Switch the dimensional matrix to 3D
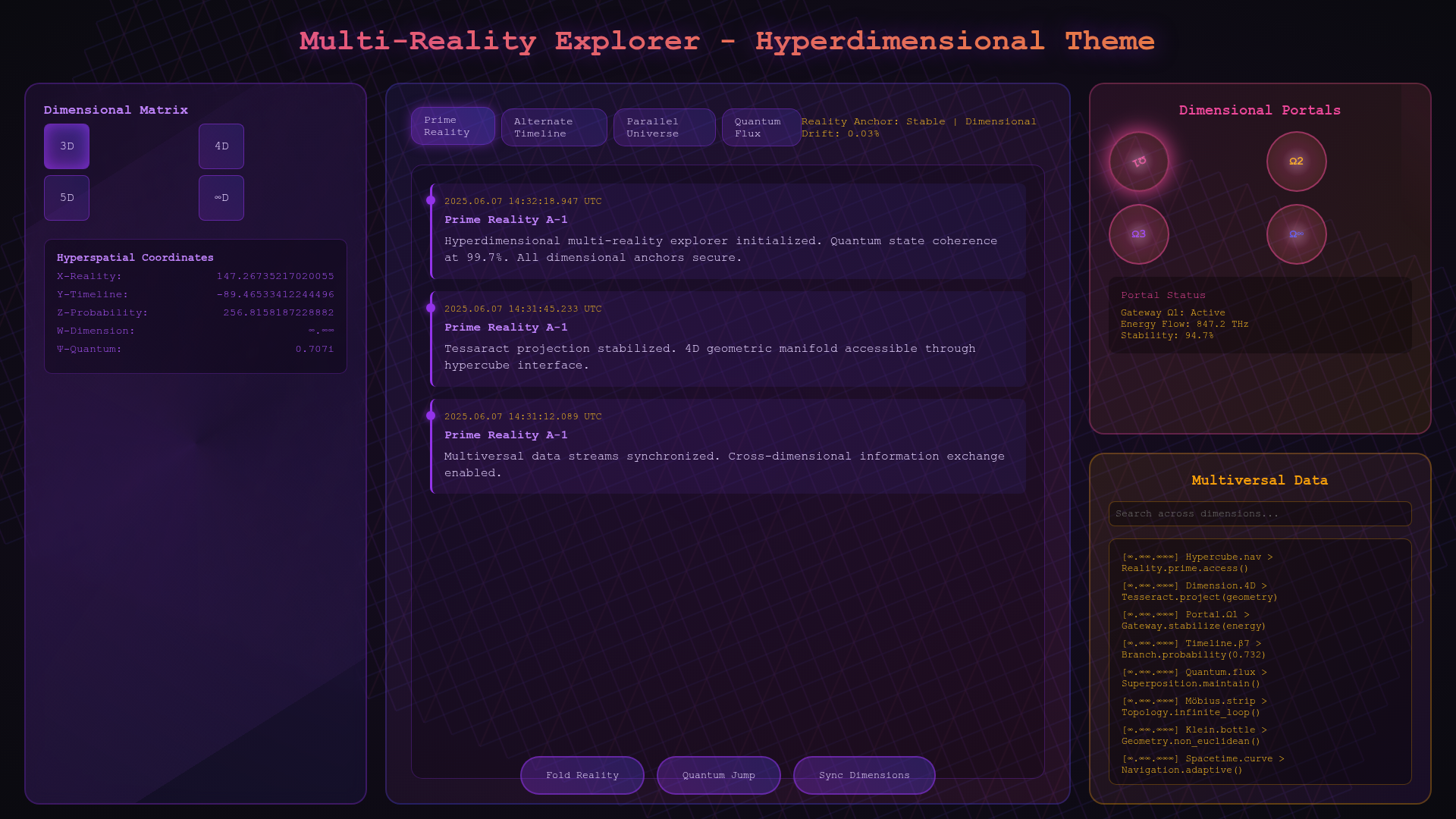 [67, 146]
